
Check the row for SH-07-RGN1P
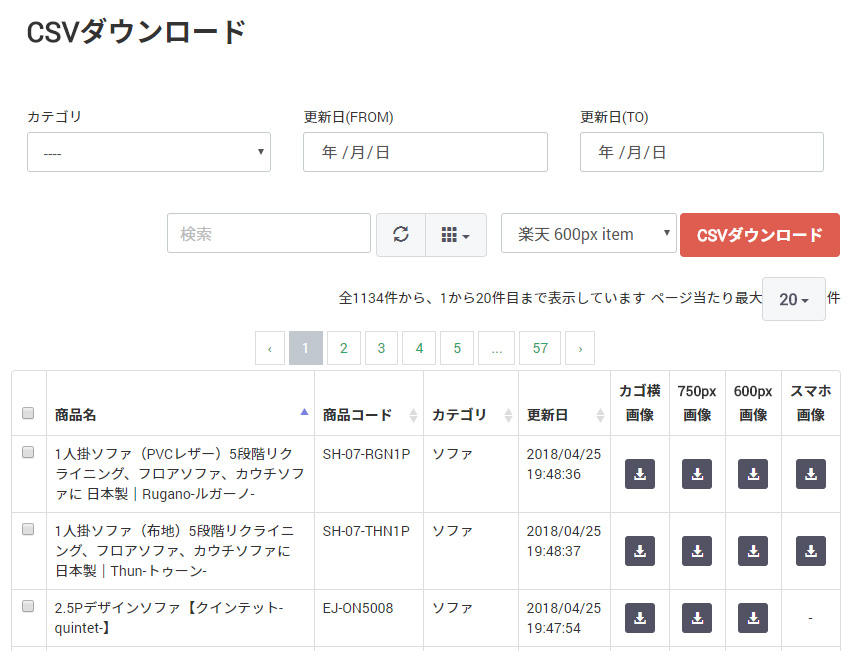[x=28, y=452]
